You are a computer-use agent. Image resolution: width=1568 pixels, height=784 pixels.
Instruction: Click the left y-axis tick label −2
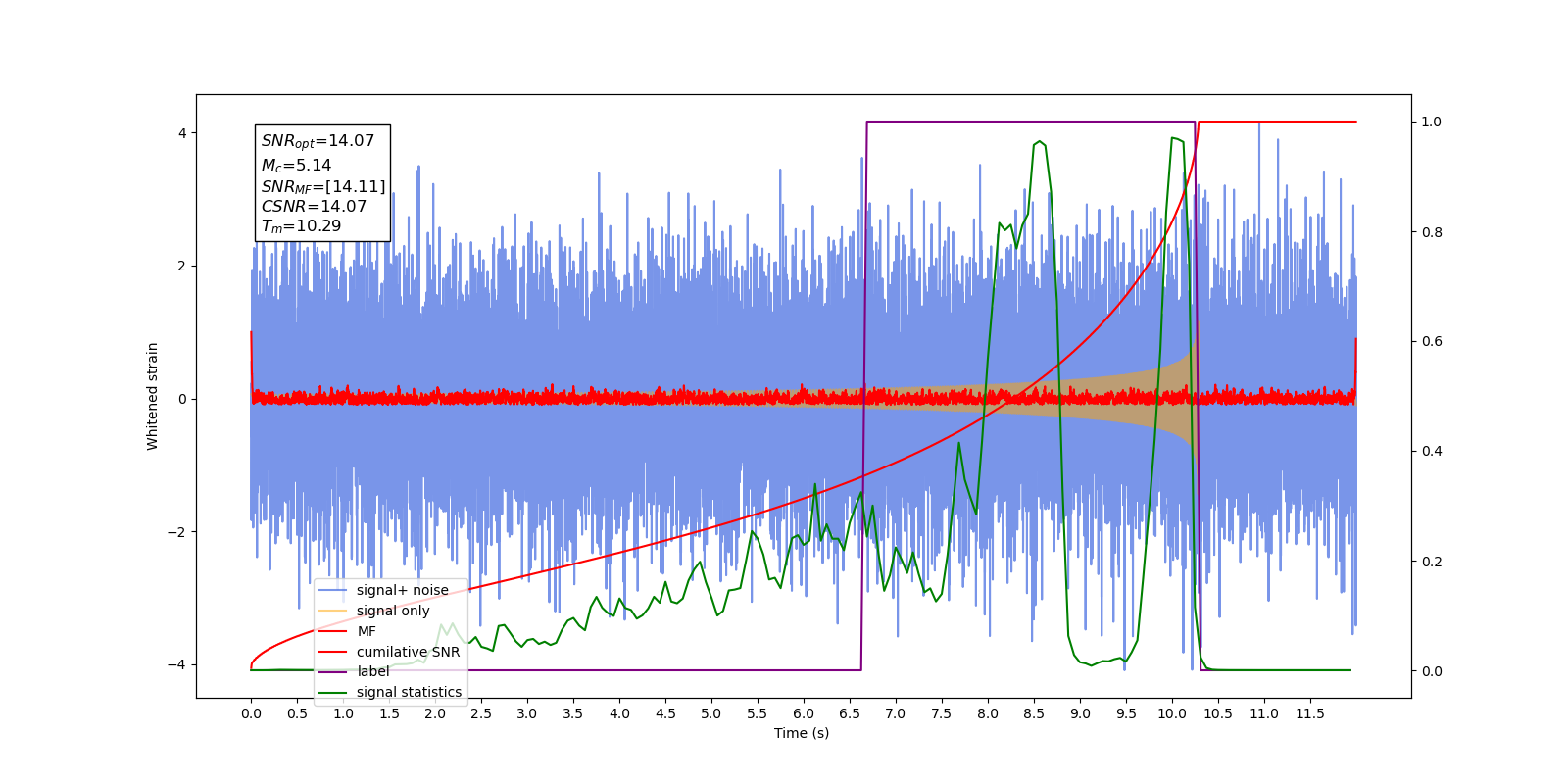(x=177, y=532)
